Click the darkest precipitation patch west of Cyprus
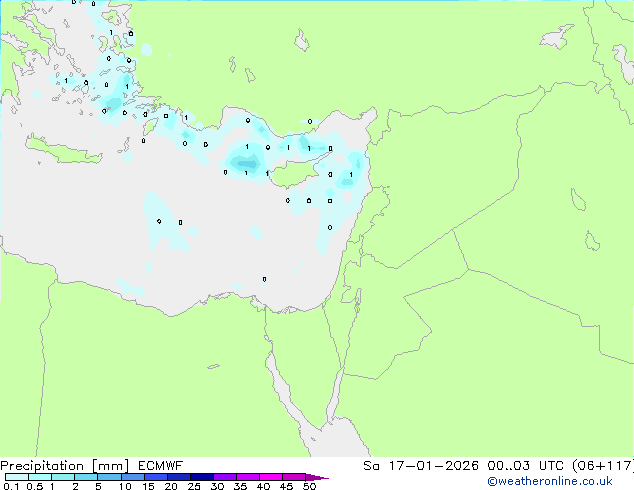 [246, 164]
